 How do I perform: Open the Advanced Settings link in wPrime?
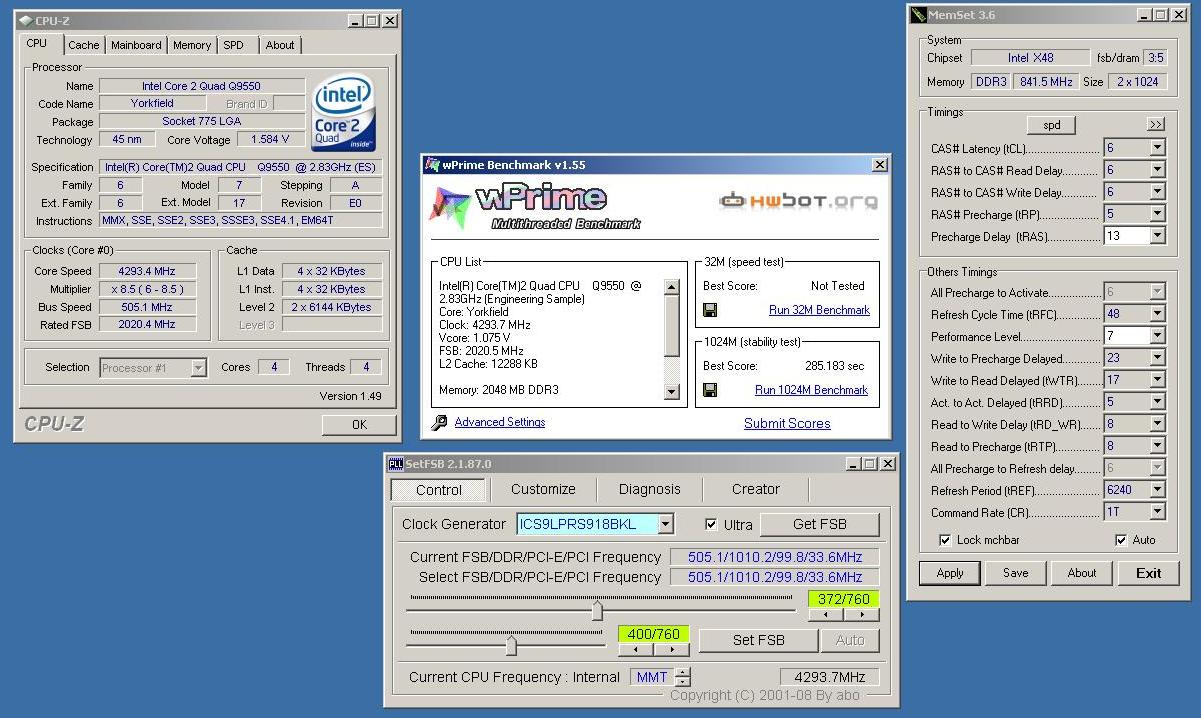click(x=500, y=422)
